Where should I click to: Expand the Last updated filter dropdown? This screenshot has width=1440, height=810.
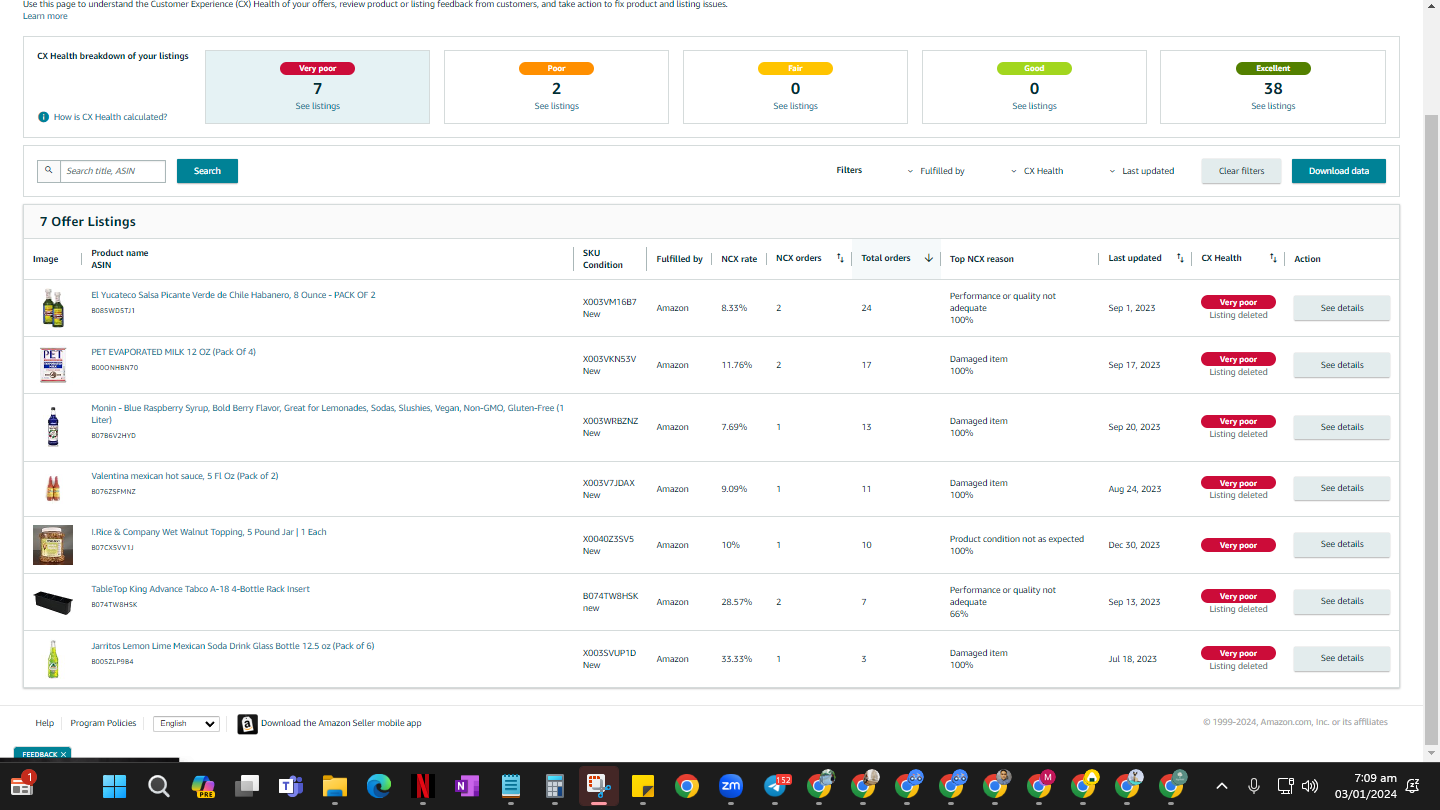pyautogui.click(x=1142, y=171)
